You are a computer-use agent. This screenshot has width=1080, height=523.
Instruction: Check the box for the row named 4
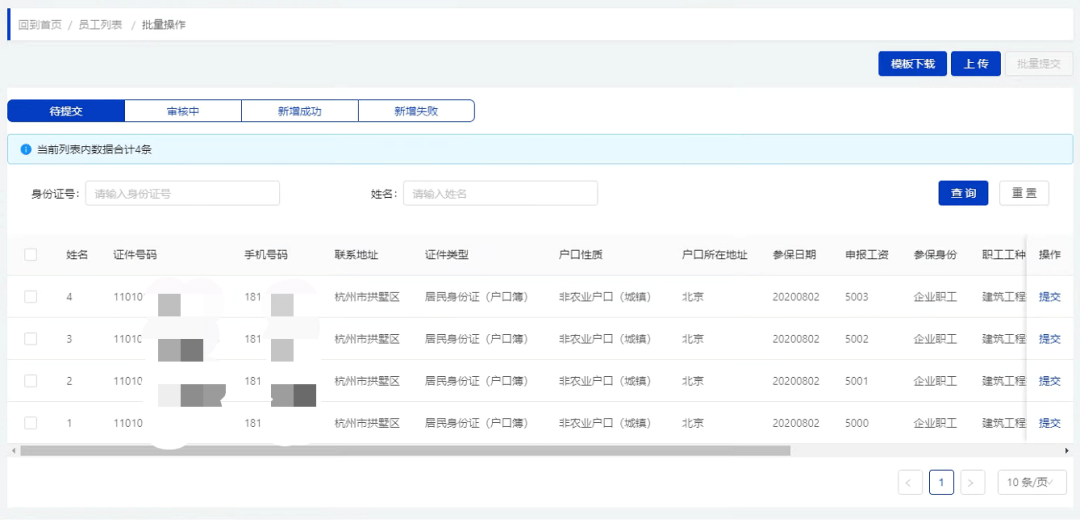point(30,297)
